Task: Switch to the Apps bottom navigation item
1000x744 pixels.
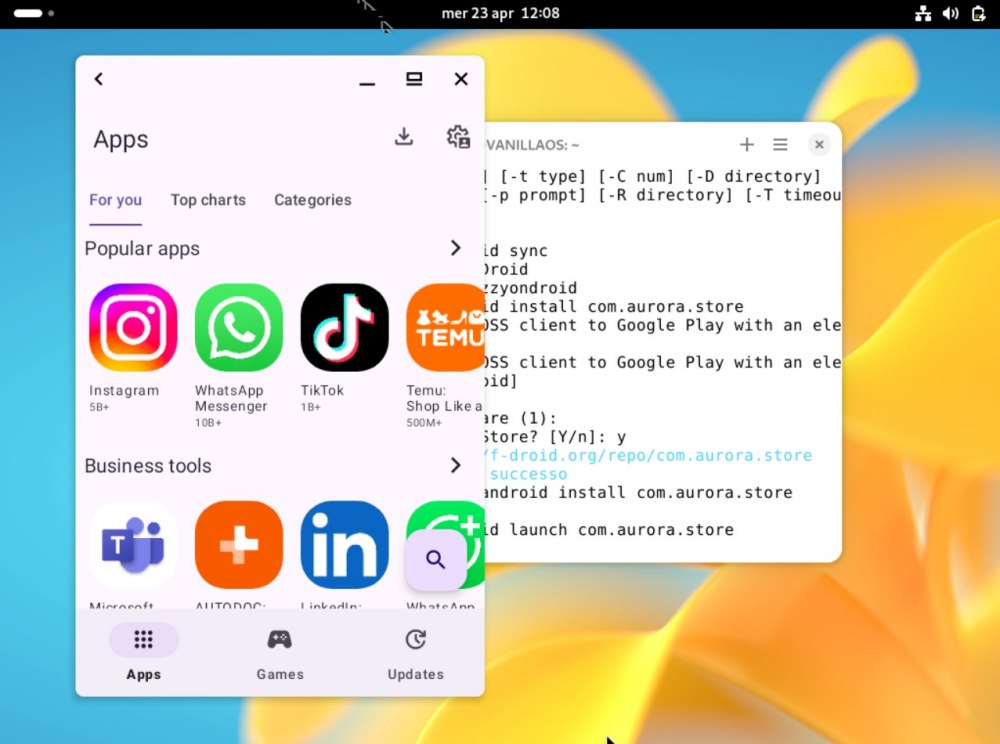Action: click(x=143, y=652)
